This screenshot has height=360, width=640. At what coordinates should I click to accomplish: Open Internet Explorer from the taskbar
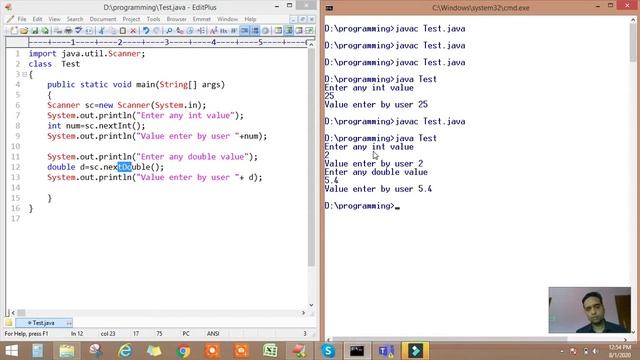(125, 351)
